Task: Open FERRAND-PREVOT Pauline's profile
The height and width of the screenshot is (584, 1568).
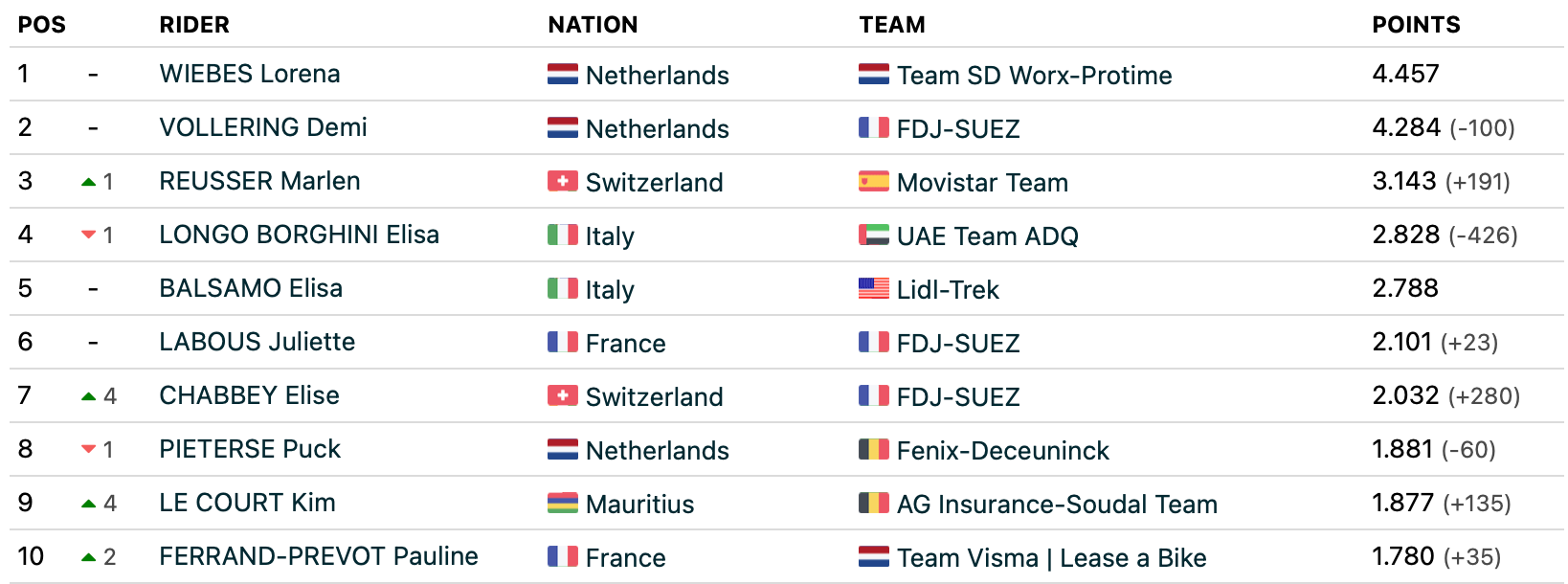Action: click(x=319, y=556)
